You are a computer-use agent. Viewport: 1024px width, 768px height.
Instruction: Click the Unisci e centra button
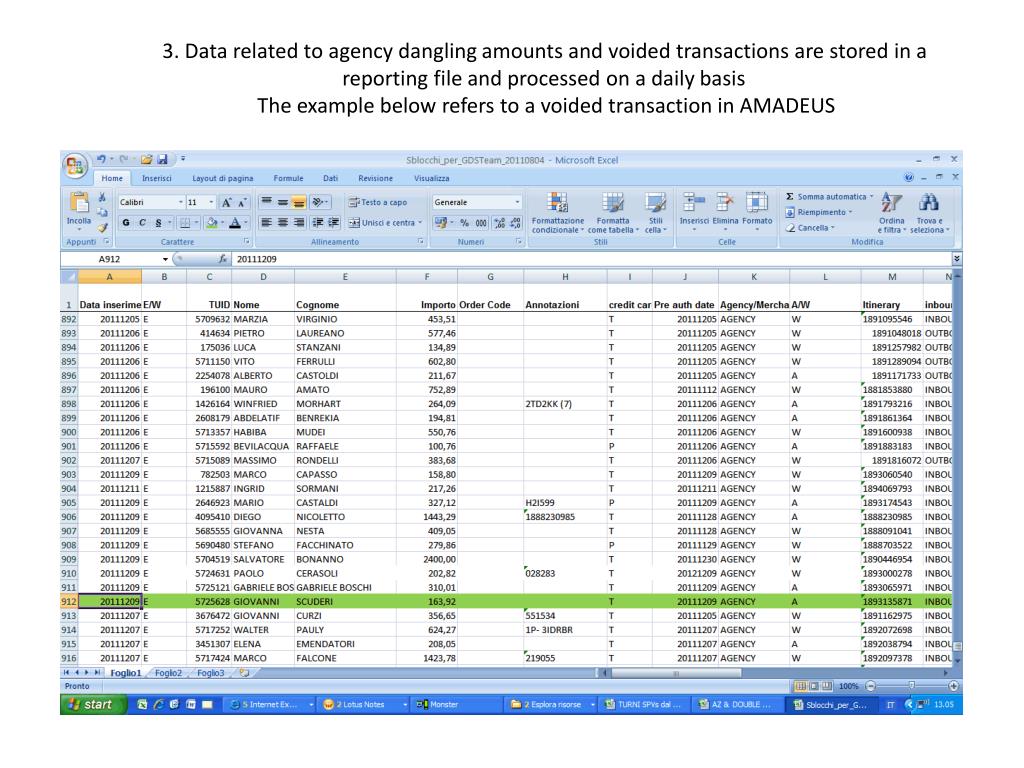386,223
